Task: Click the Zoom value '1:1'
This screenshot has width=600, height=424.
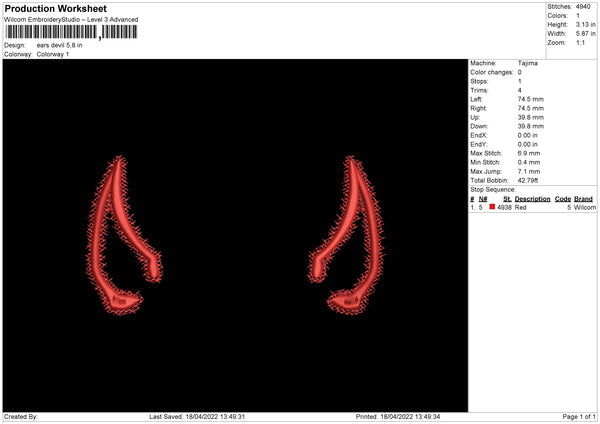Action: pyautogui.click(x=580, y=42)
